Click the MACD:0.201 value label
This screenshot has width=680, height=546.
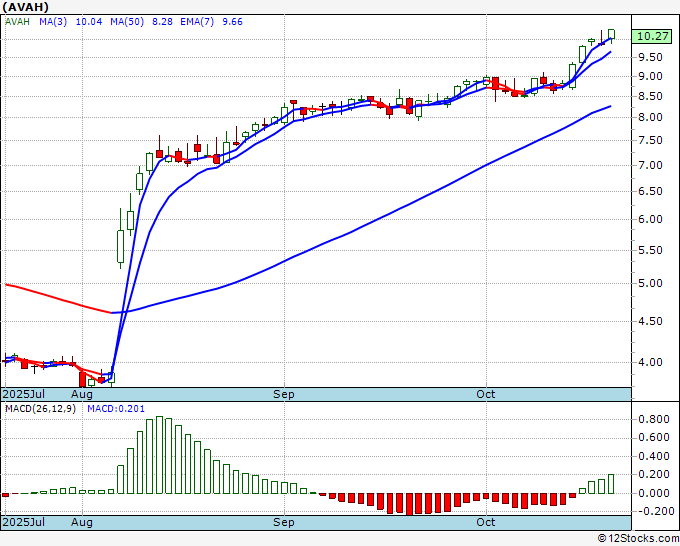(116, 409)
